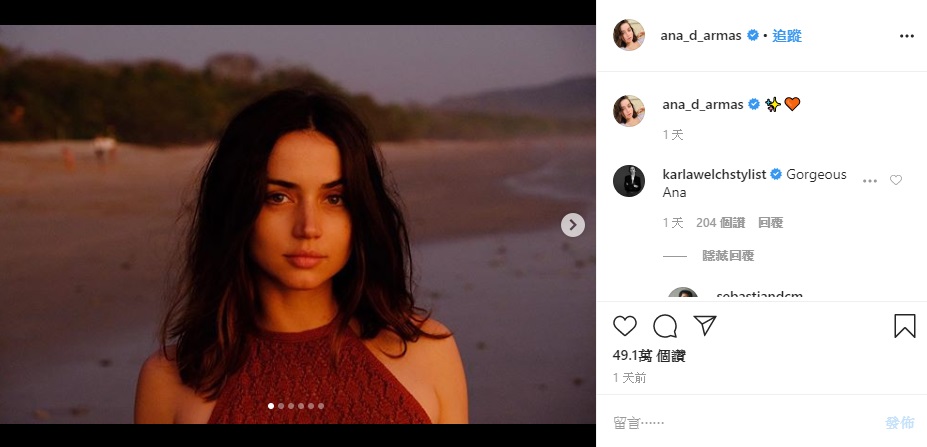Click the 發佈 post button
This screenshot has height=447, width=927.
tap(900, 422)
